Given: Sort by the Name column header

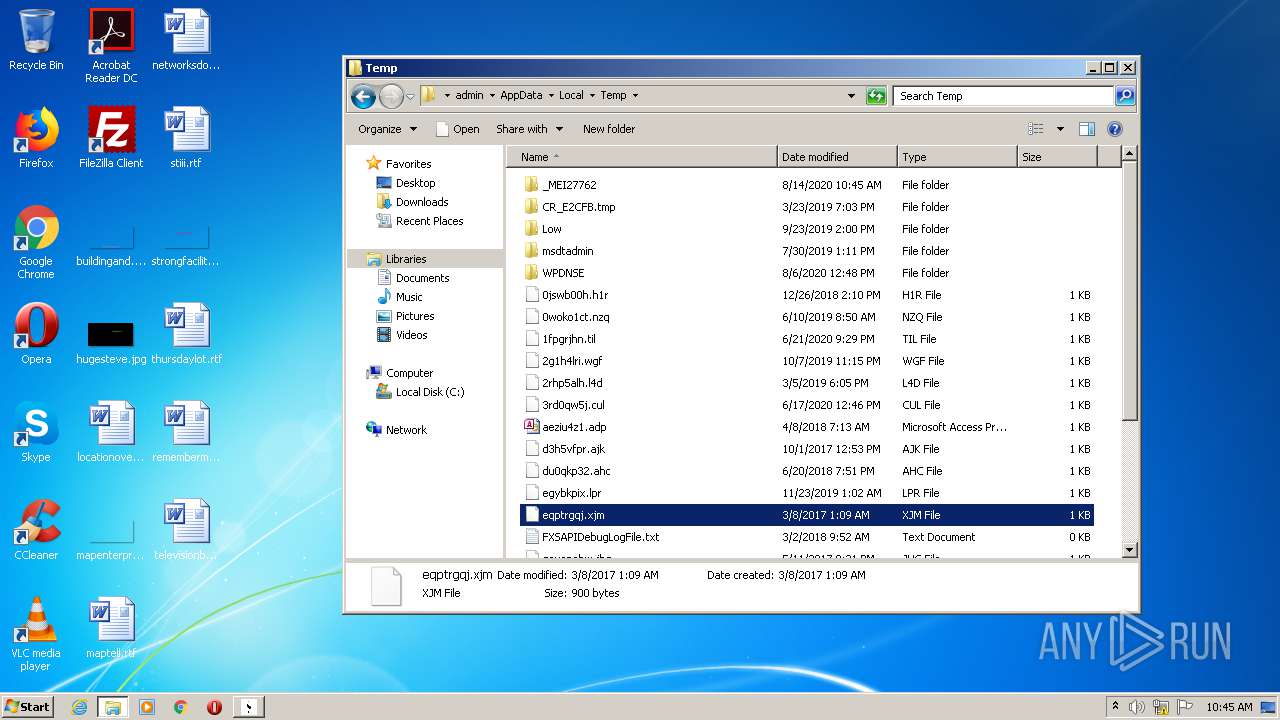Looking at the screenshot, I should [641, 157].
